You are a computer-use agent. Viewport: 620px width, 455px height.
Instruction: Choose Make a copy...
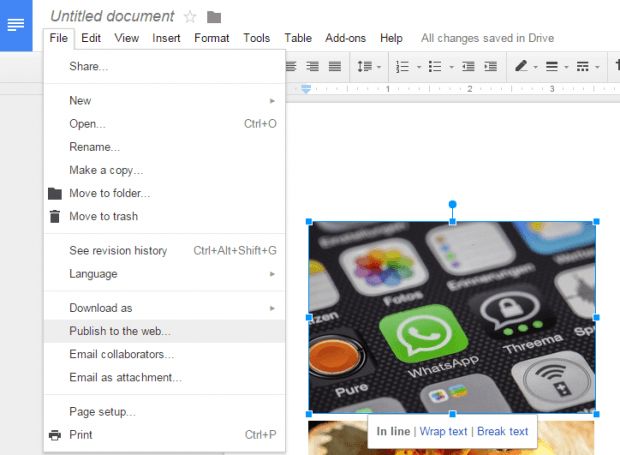coord(164,170)
